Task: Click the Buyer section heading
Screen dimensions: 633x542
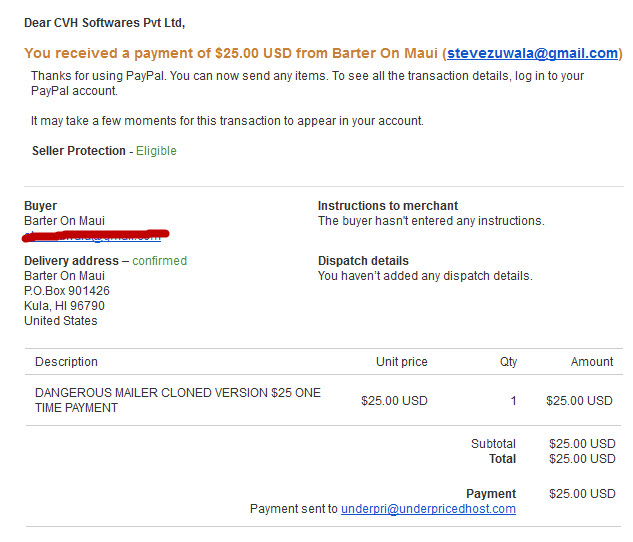Action: pos(40,206)
